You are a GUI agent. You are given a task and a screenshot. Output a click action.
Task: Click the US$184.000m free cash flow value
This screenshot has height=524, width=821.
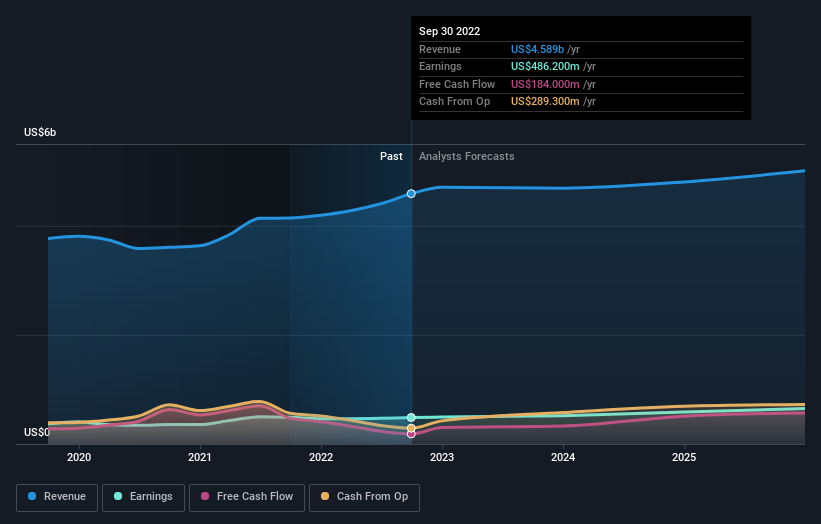coord(545,84)
